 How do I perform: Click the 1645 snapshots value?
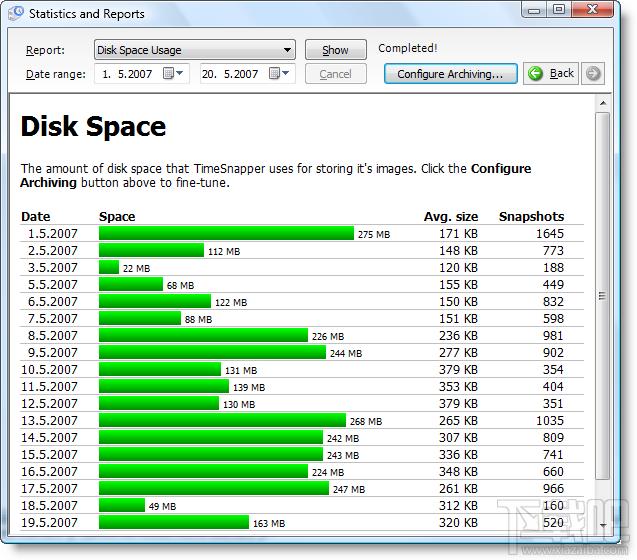[x=550, y=234]
